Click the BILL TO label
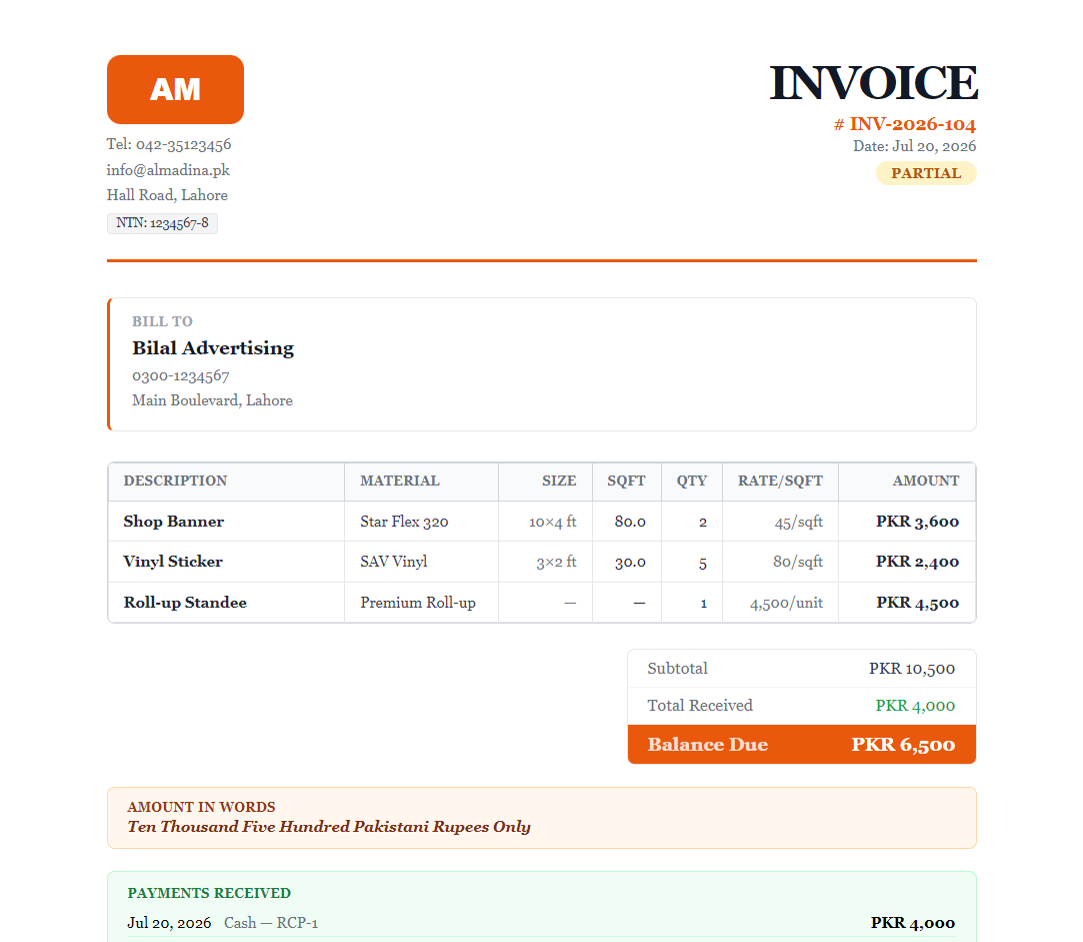This screenshot has width=1083, height=942. coord(162,321)
